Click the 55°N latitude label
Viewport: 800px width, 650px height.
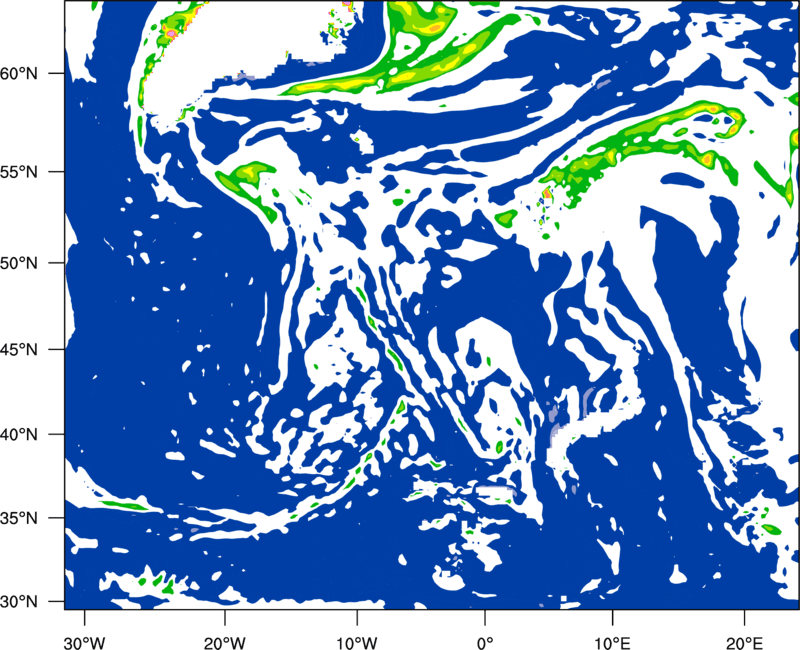click(x=19, y=172)
